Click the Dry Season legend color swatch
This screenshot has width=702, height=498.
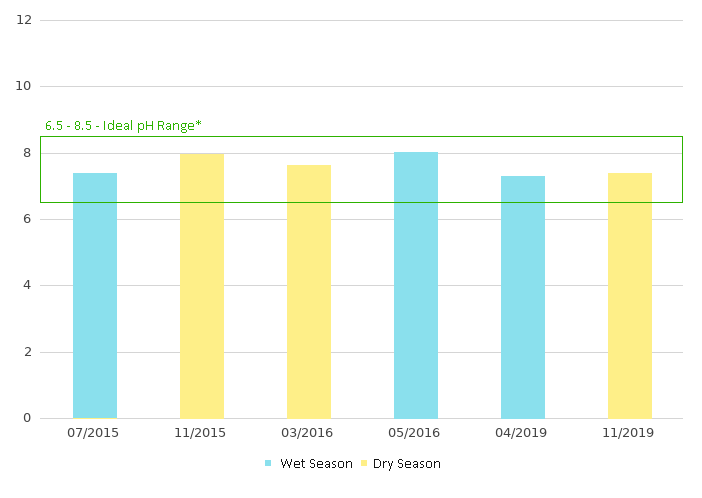(x=364, y=464)
